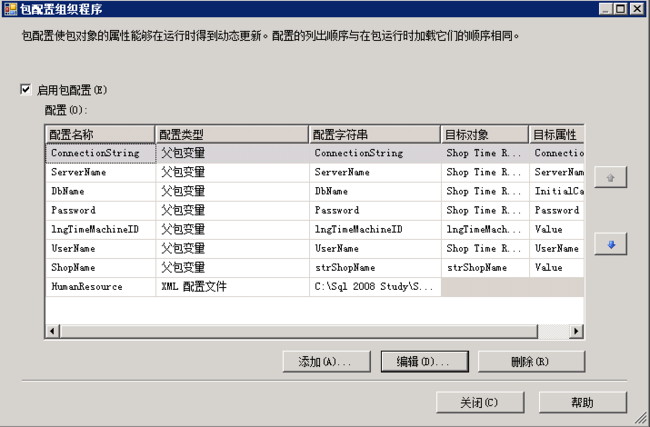
Task: Click UserName in the target property column
Action: [557, 248]
